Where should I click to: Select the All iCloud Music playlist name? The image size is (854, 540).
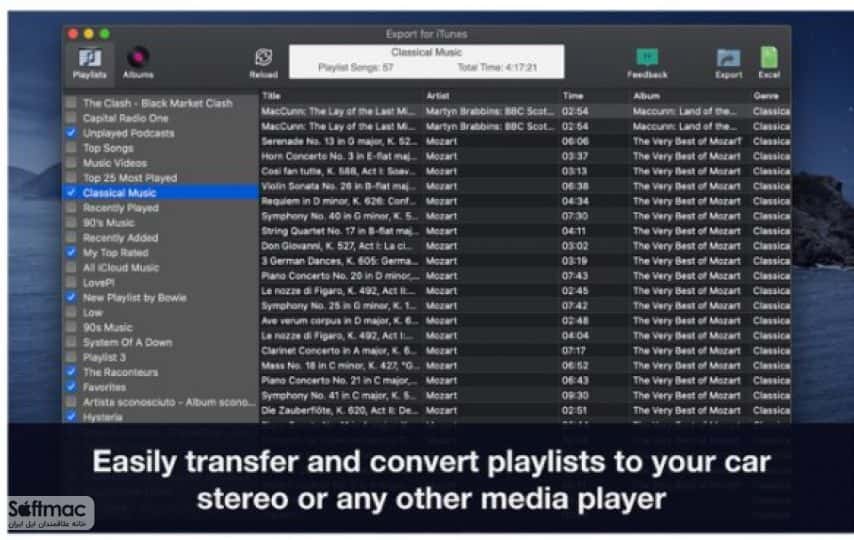pos(121,268)
